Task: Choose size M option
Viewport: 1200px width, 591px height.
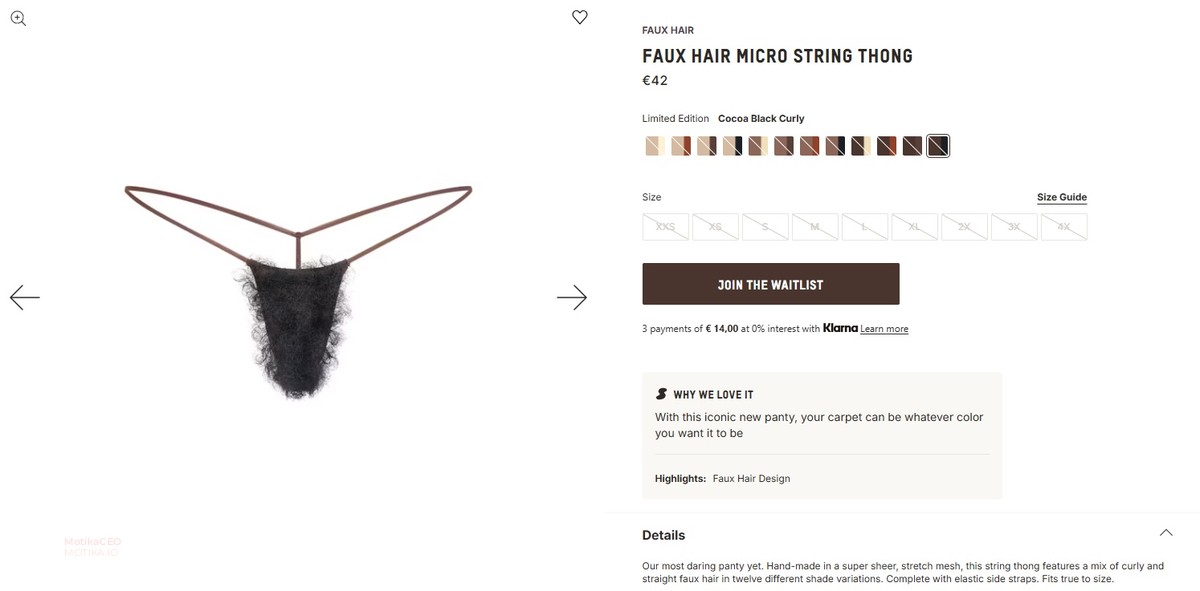Action: click(x=815, y=227)
